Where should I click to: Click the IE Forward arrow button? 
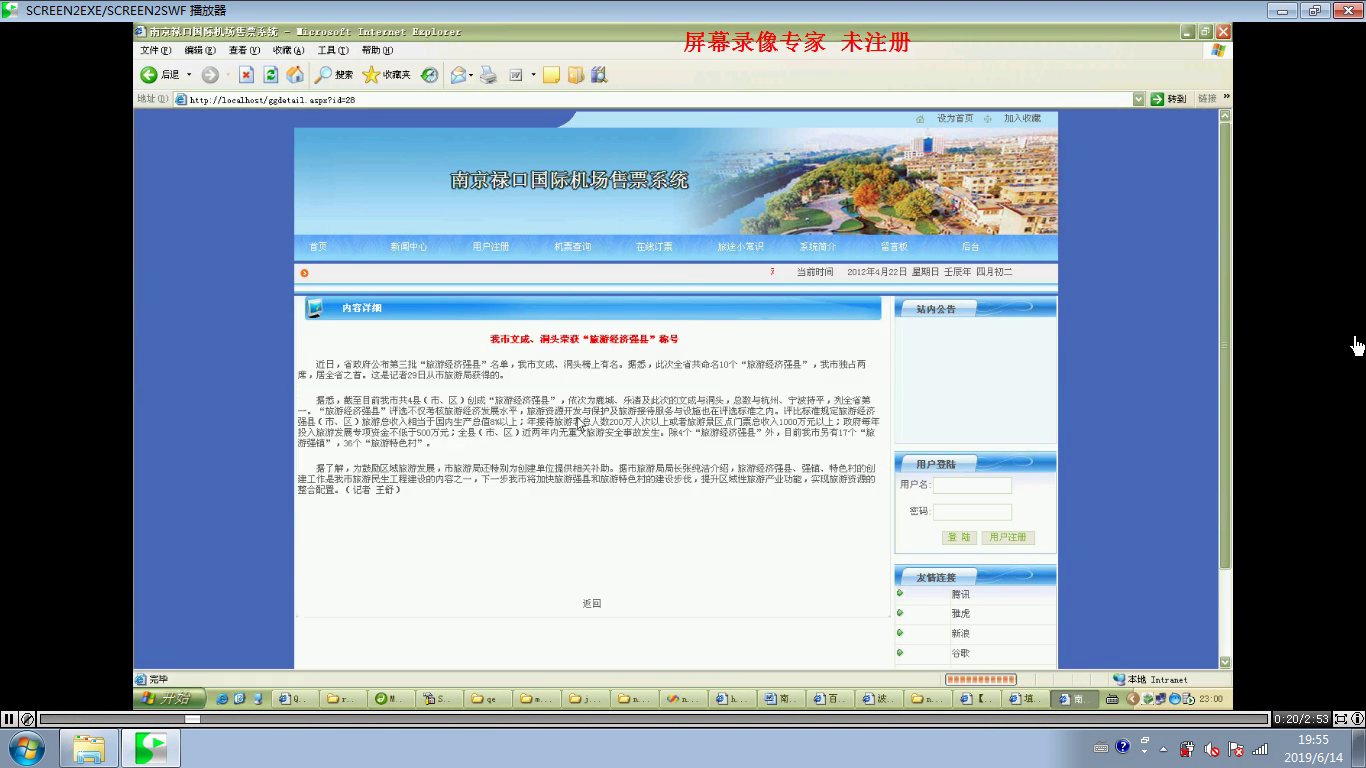click(x=209, y=75)
